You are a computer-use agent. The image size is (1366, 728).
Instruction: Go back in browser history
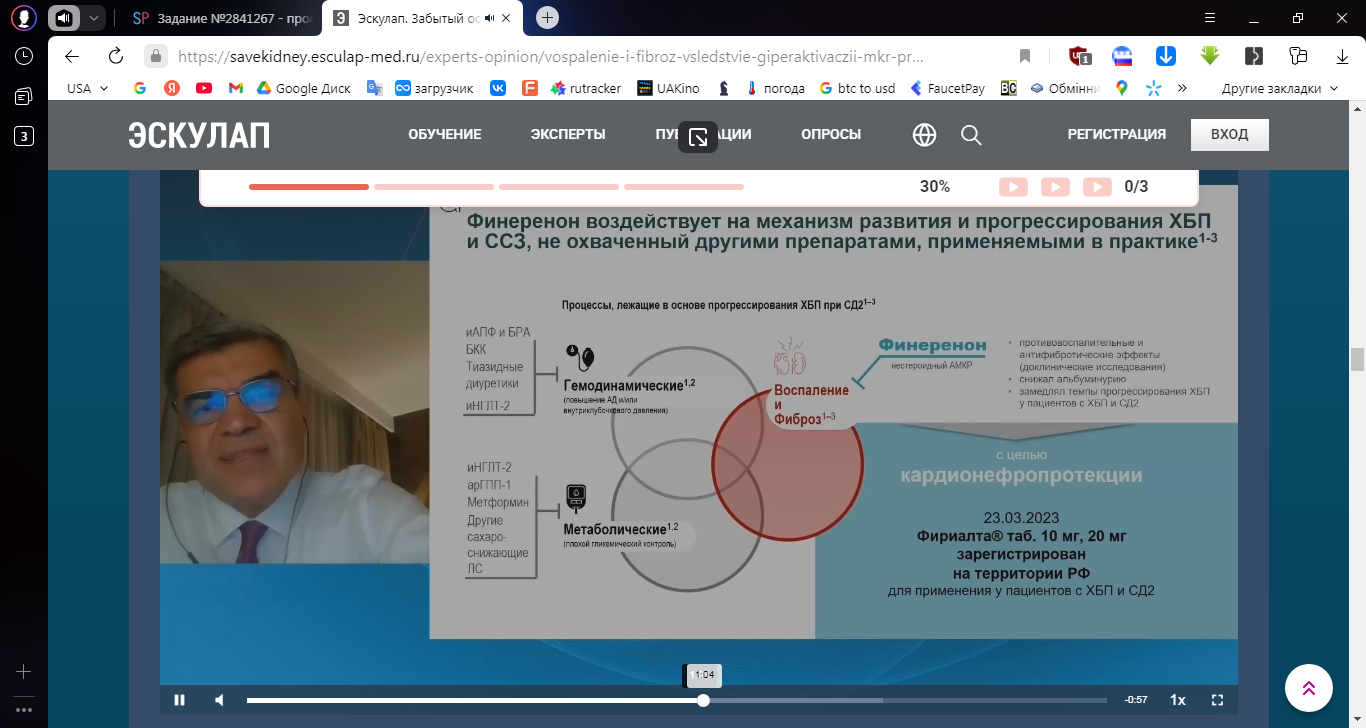tap(72, 56)
